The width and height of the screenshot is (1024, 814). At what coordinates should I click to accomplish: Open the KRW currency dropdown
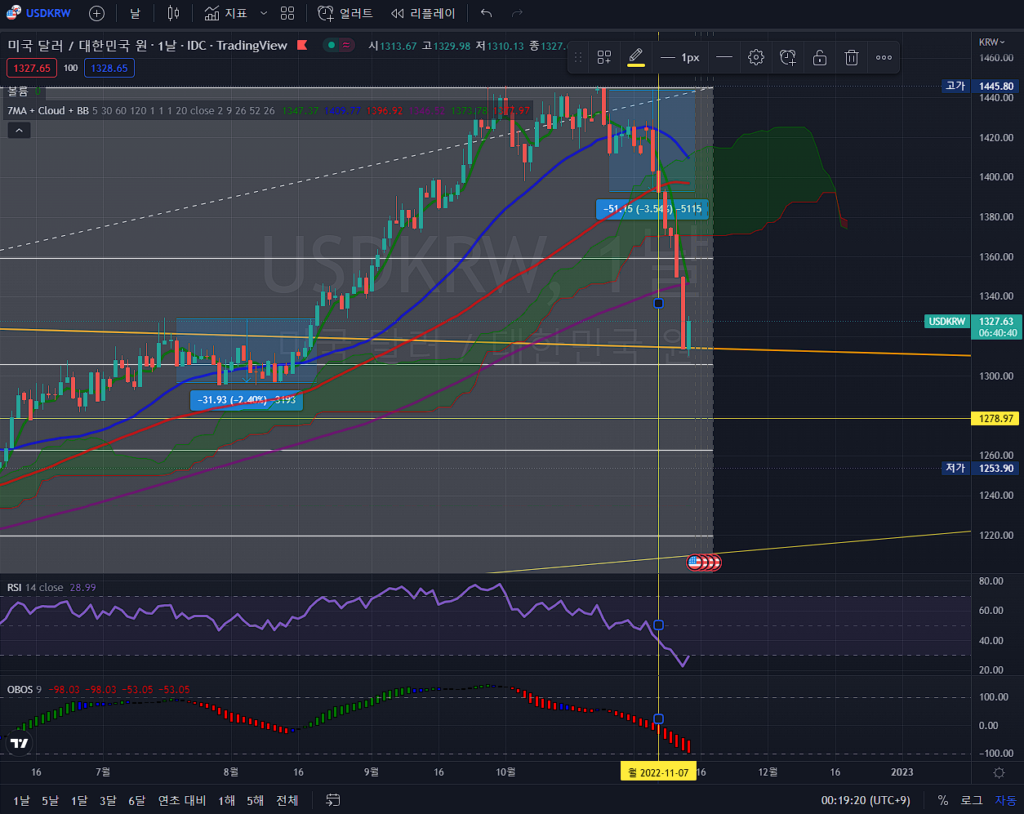pos(992,42)
